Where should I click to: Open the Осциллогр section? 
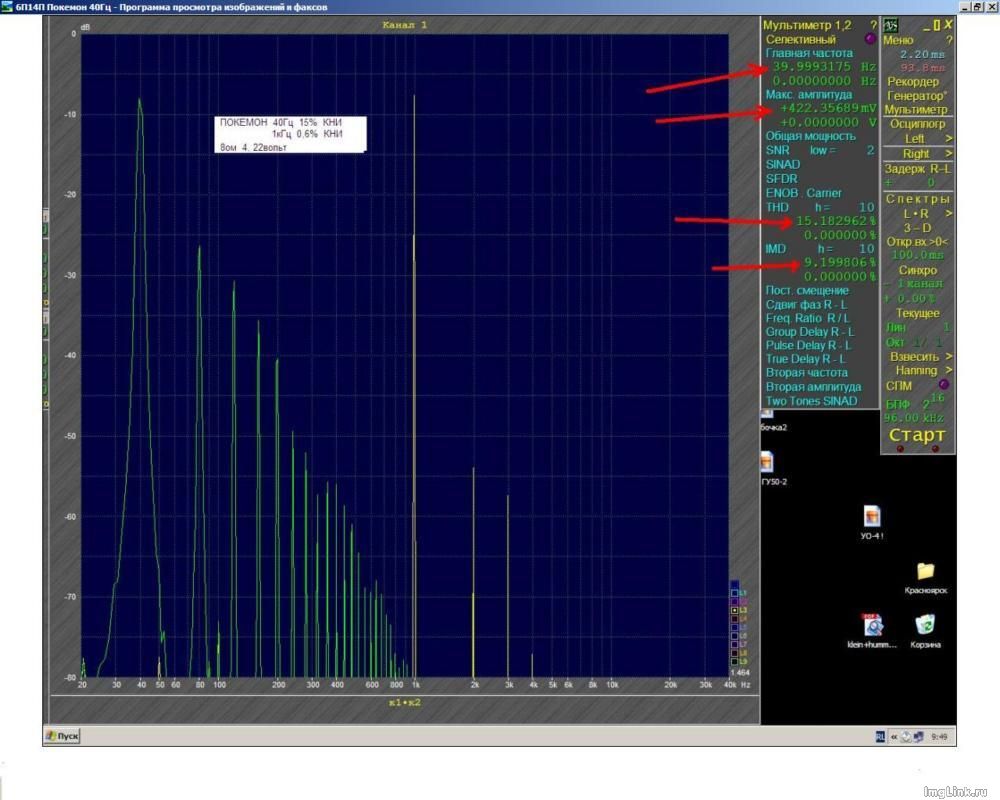917,124
